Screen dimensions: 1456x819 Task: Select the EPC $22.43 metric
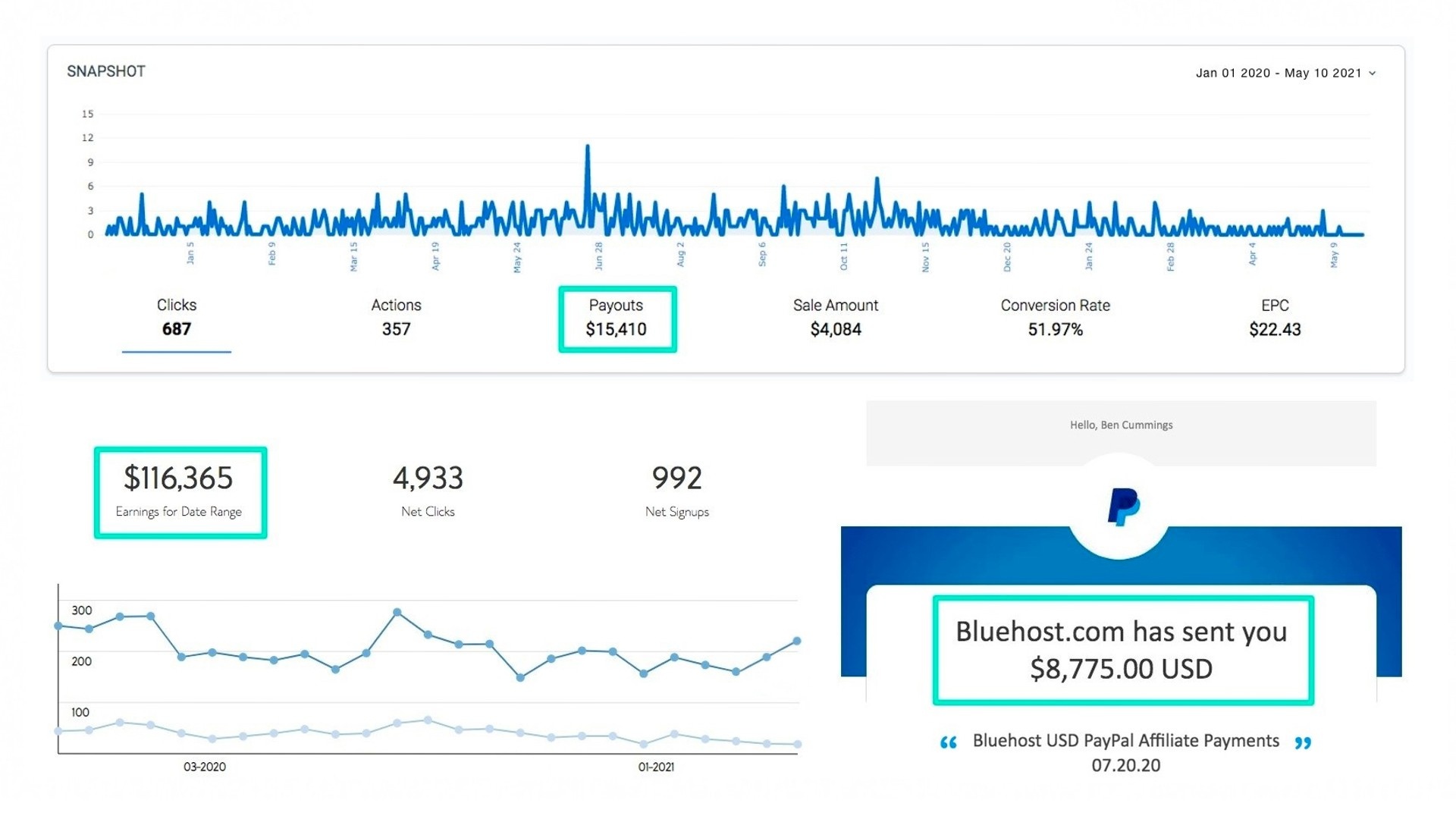tap(1274, 318)
